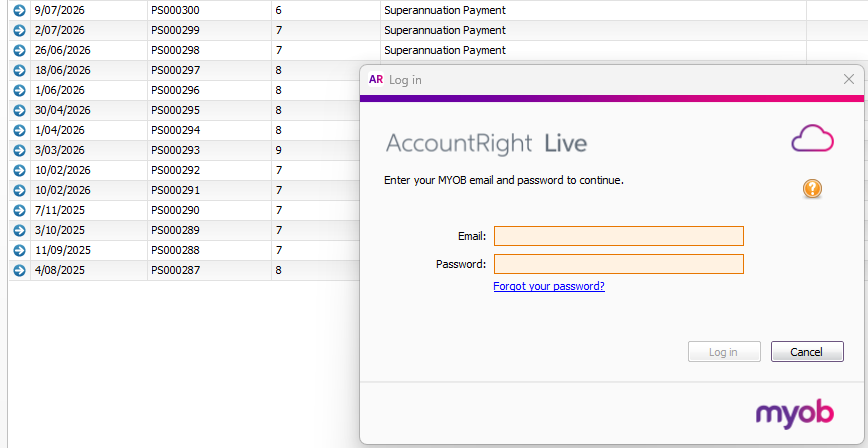Cancel the AccountRight Live login
The width and height of the screenshot is (868, 448).
pos(807,352)
